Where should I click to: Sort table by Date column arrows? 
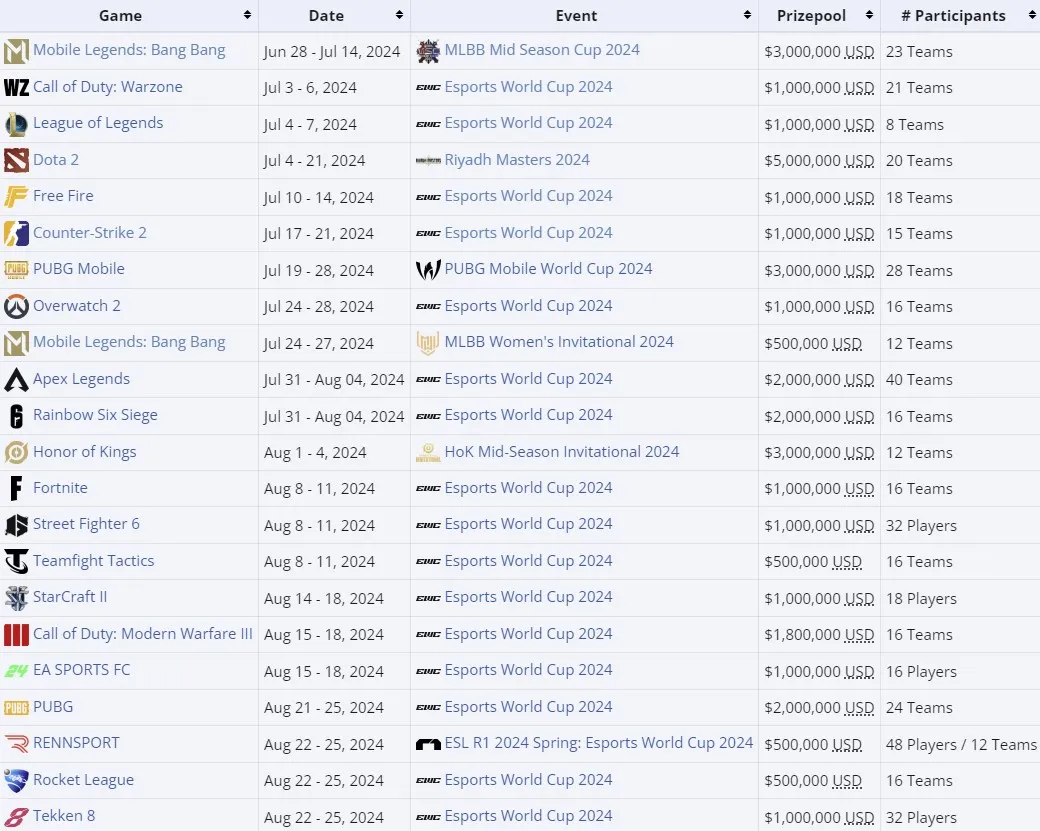coord(399,15)
